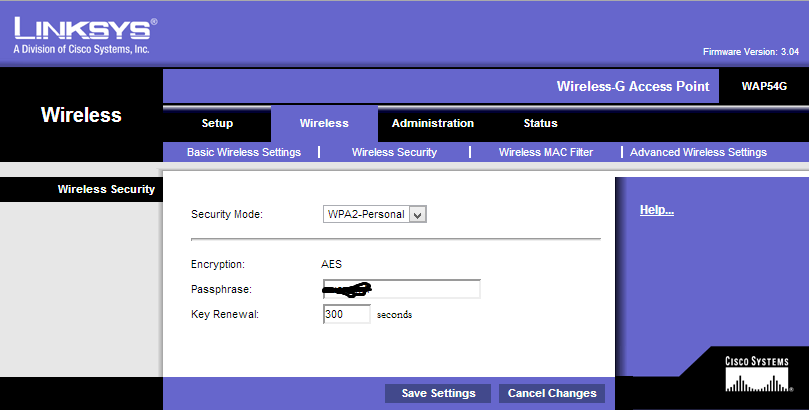Click the Firmware Version: 3.04 text
Screen dimensions: 809x411
pos(751,52)
